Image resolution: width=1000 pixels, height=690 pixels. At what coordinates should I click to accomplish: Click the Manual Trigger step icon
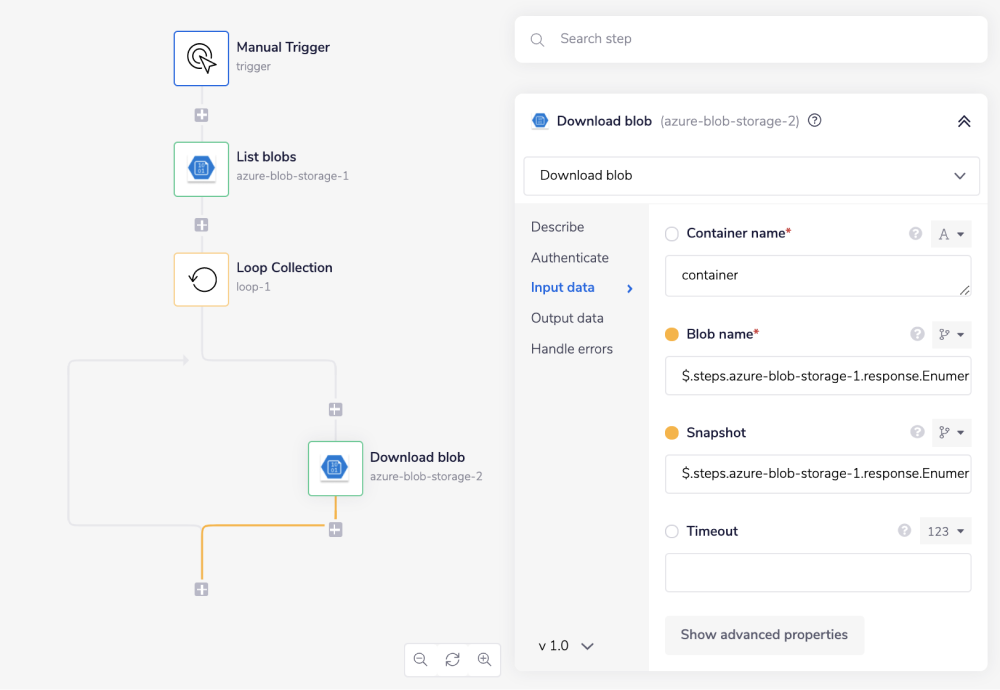tap(201, 58)
